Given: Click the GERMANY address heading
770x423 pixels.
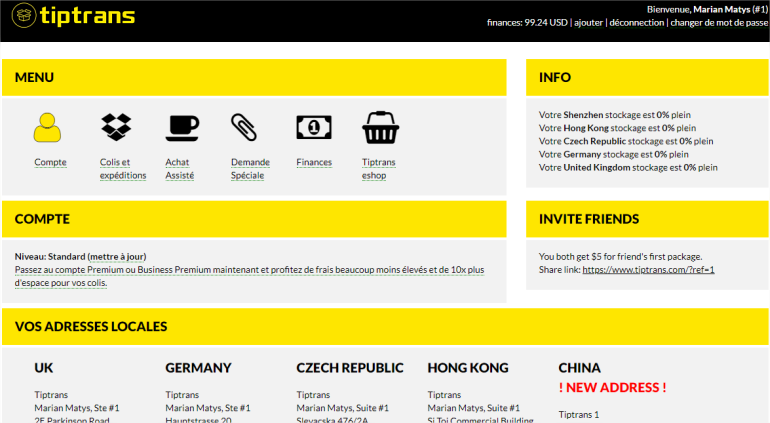Looking at the screenshot, I should [x=198, y=368].
